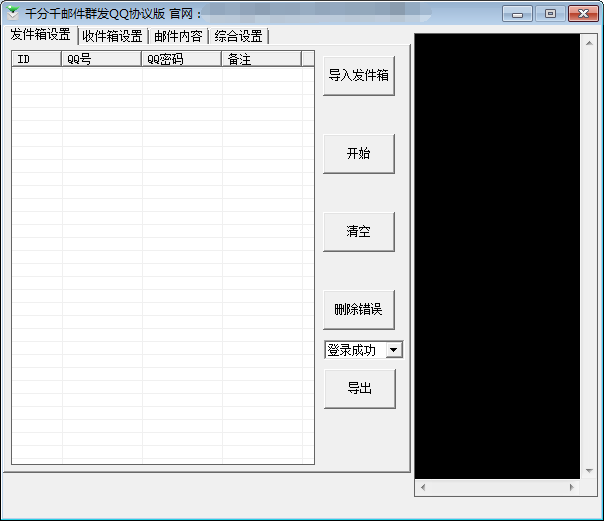Click the app icon in title bar
The image size is (604, 521).
[13, 13]
